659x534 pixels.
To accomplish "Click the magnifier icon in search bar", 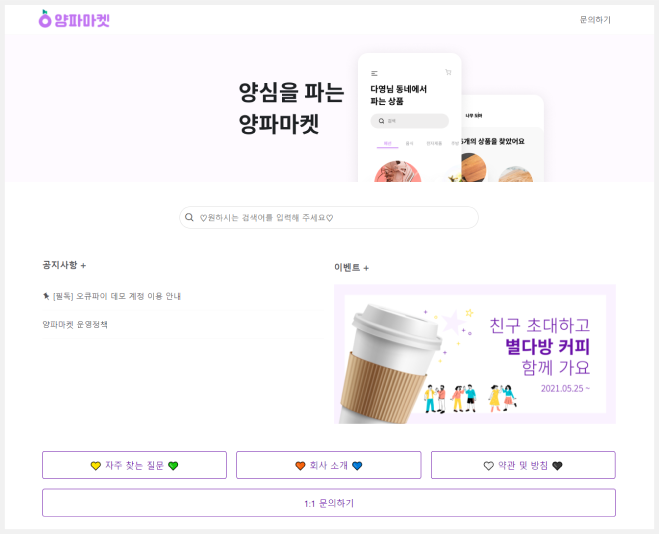I will (189, 217).
